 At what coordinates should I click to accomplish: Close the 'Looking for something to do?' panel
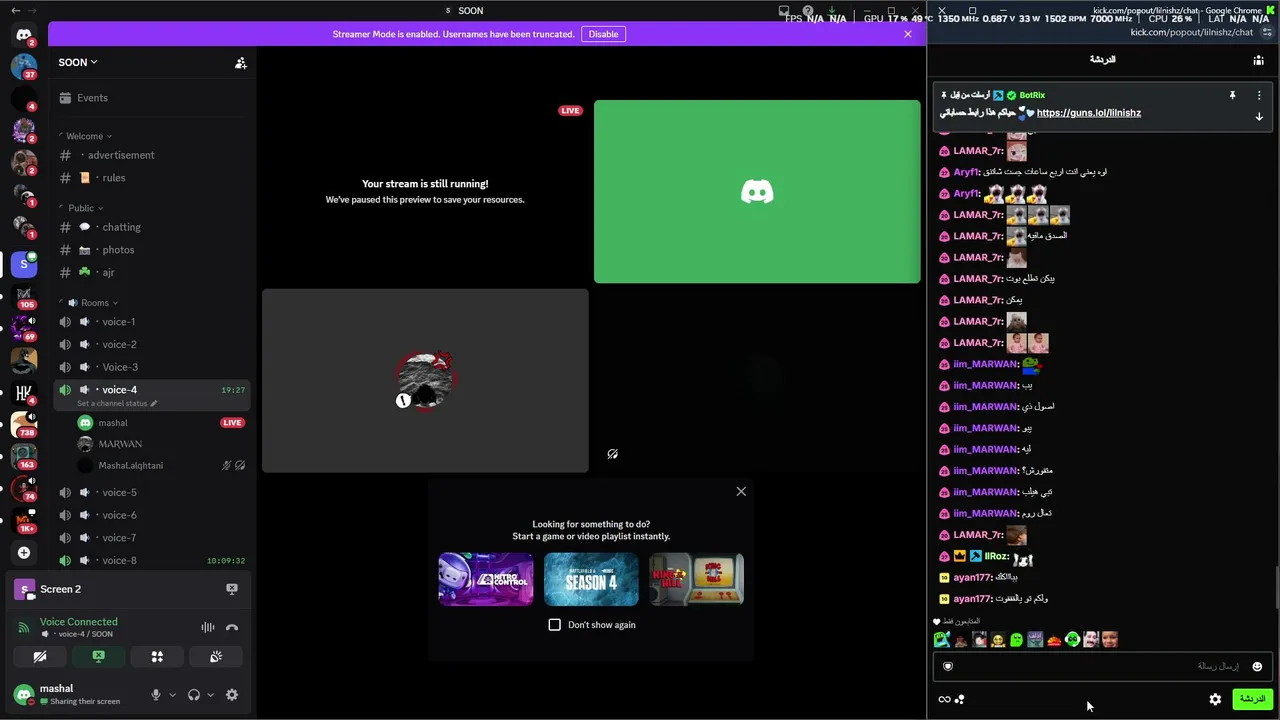tap(741, 491)
